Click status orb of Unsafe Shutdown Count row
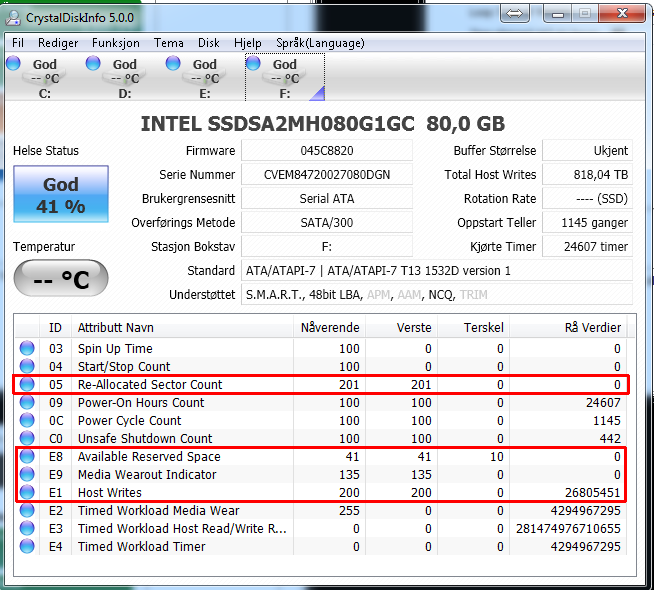This screenshot has width=654, height=590. pyautogui.click(x=27, y=438)
